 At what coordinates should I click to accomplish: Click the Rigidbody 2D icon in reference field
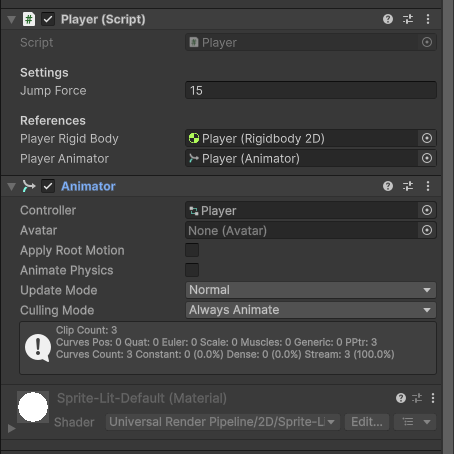[x=194, y=138]
